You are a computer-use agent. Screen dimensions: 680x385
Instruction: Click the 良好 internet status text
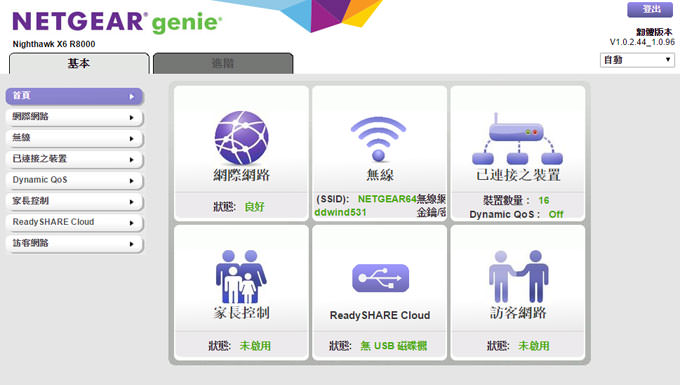coord(255,207)
